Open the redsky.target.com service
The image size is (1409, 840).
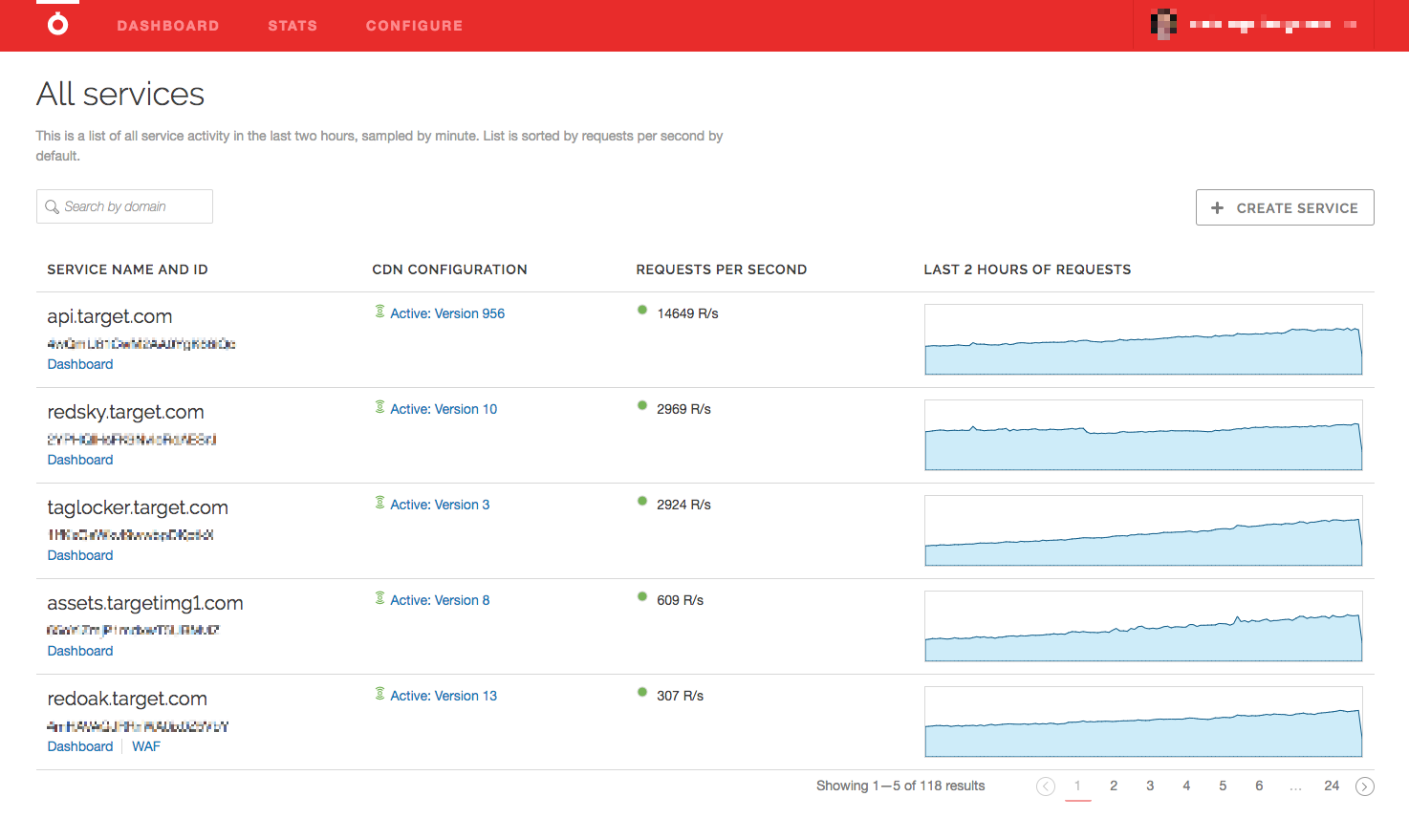coord(125,412)
